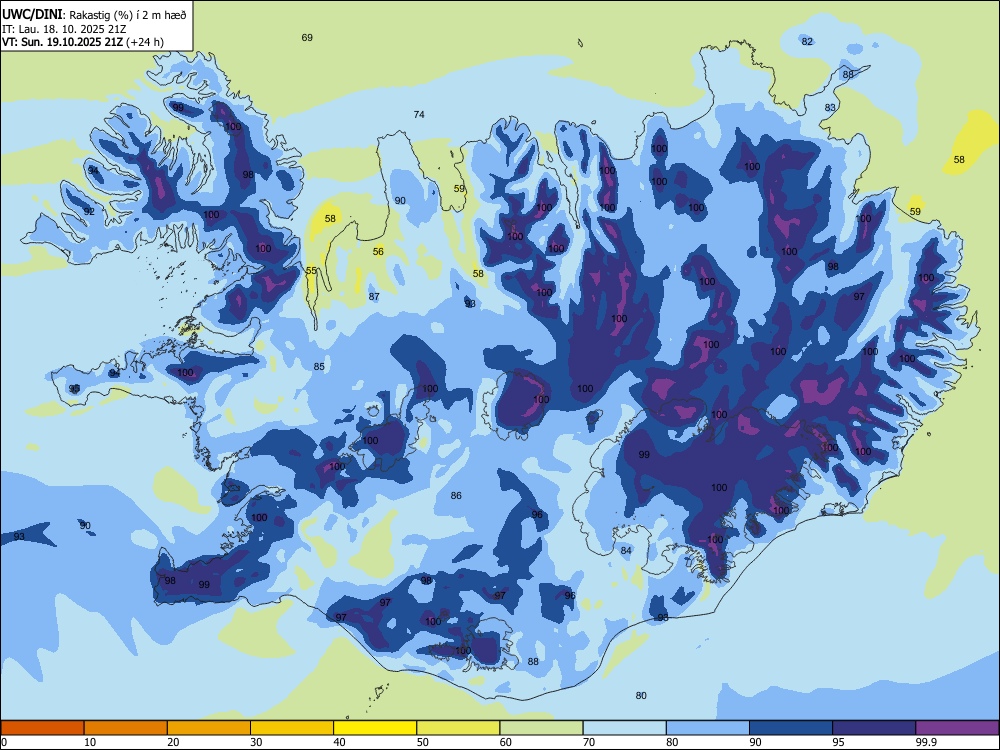Click the '20' legend scale label
The image size is (1000, 750).
pos(173,742)
